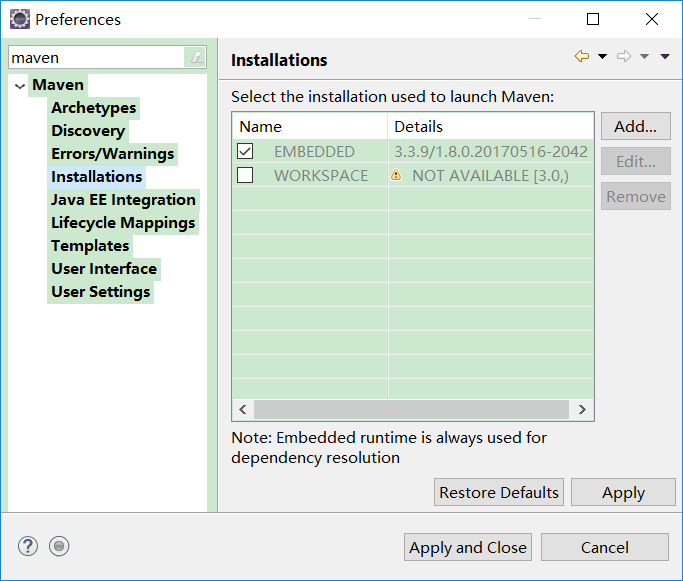
Task: Open the User Settings preference page
Action: point(101,292)
